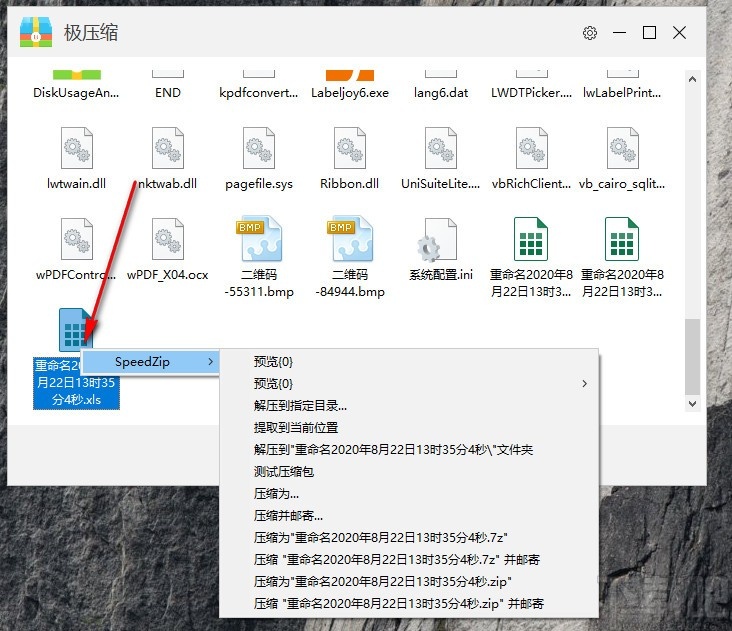Select the lwLabelPrint... file label
Image resolution: width=732 pixels, height=631 pixels.
coord(622,93)
